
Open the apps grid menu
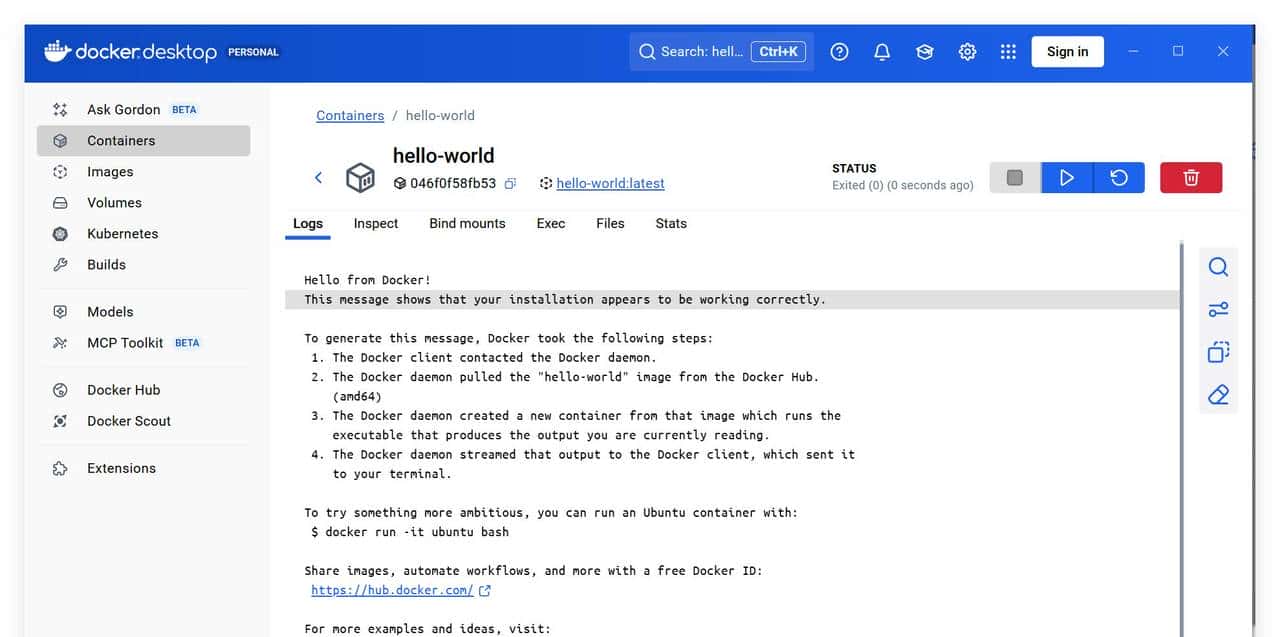click(x=1008, y=51)
